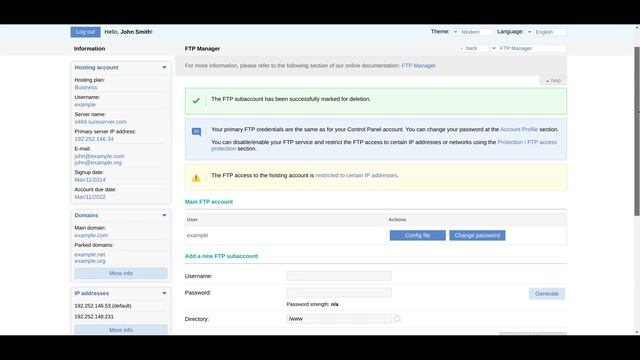Focus the Username input field
The width and height of the screenshot is (640, 360).
[x=339, y=276]
